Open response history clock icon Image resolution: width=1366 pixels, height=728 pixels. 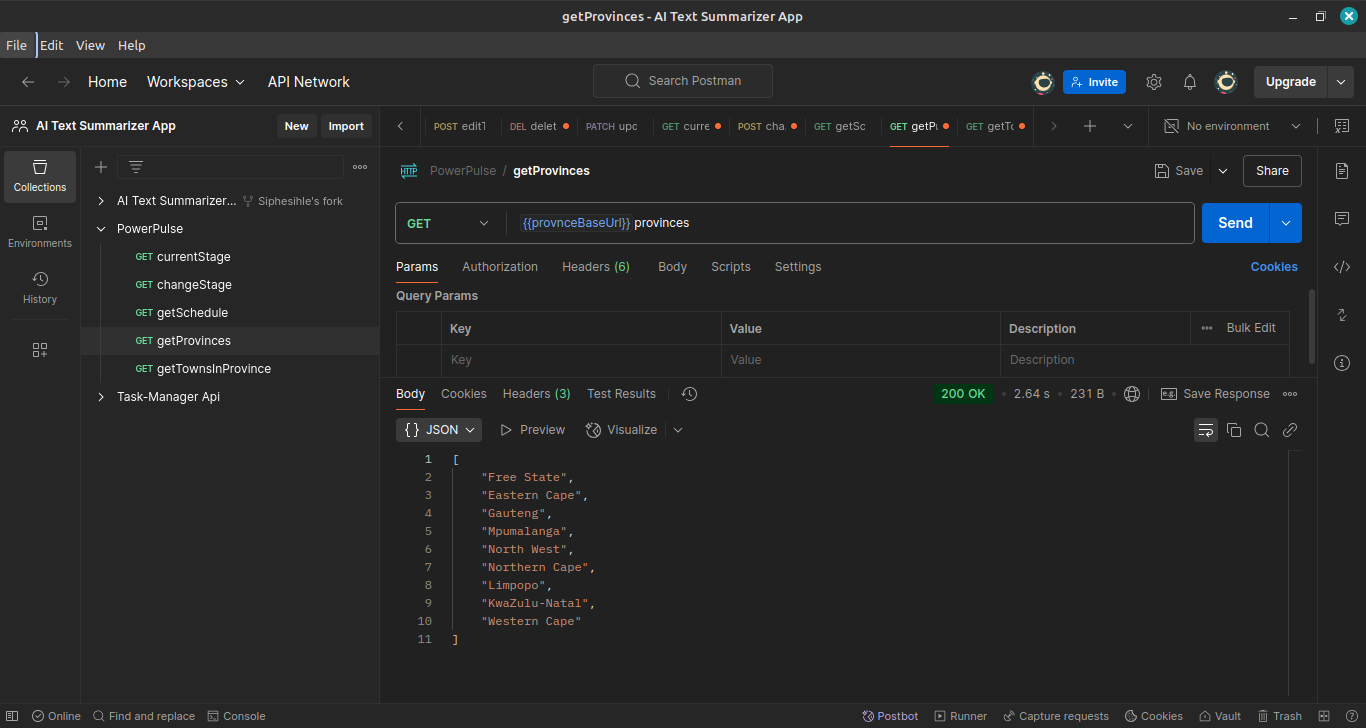pos(689,394)
